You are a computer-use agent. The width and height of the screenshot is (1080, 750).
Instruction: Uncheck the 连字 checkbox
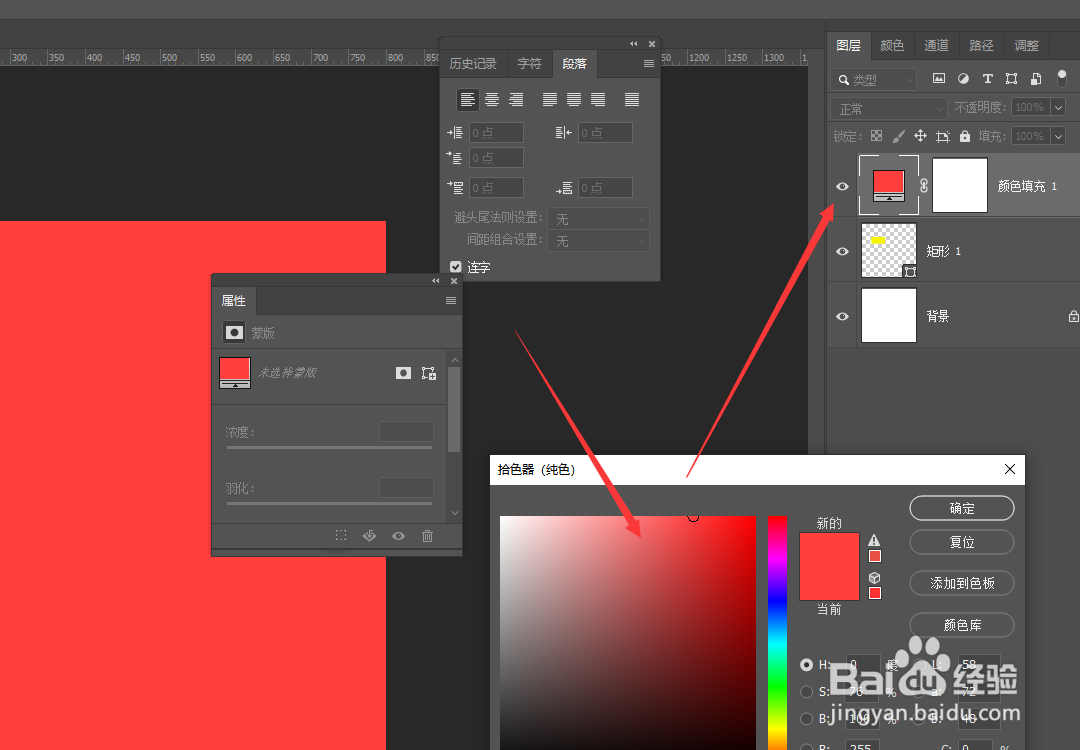(455, 267)
